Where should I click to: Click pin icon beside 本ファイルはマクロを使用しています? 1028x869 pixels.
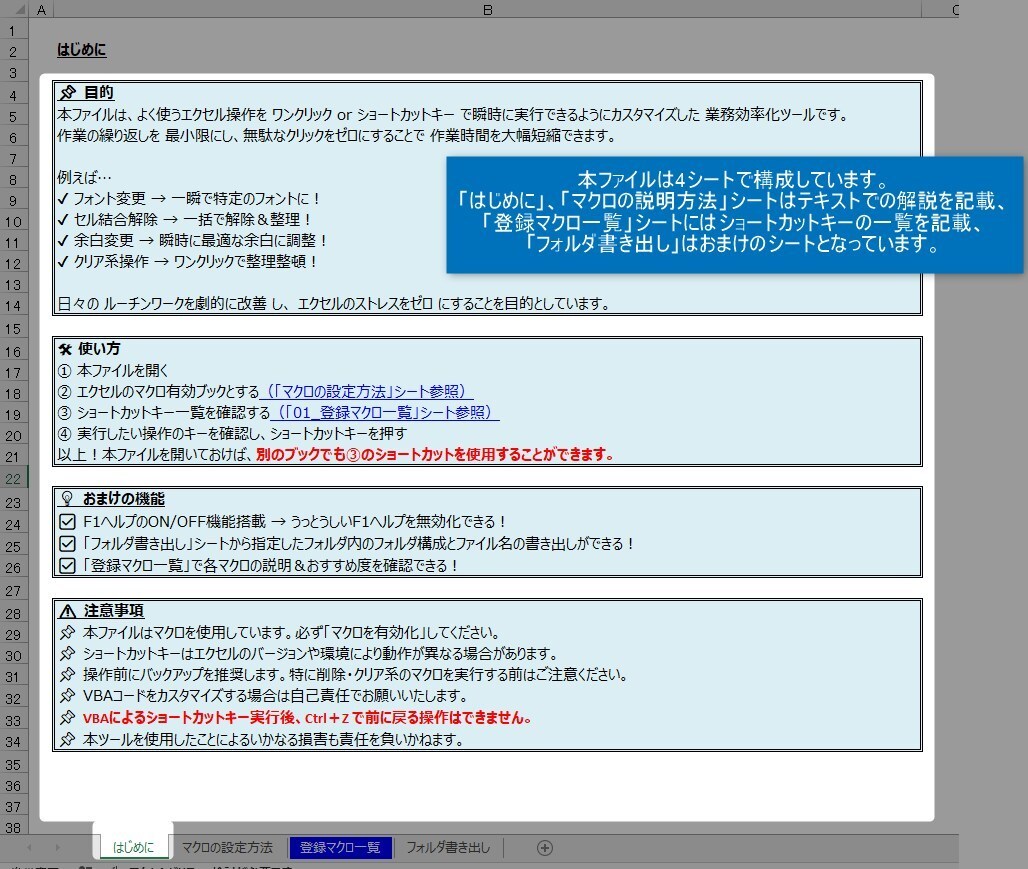(x=67, y=632)
